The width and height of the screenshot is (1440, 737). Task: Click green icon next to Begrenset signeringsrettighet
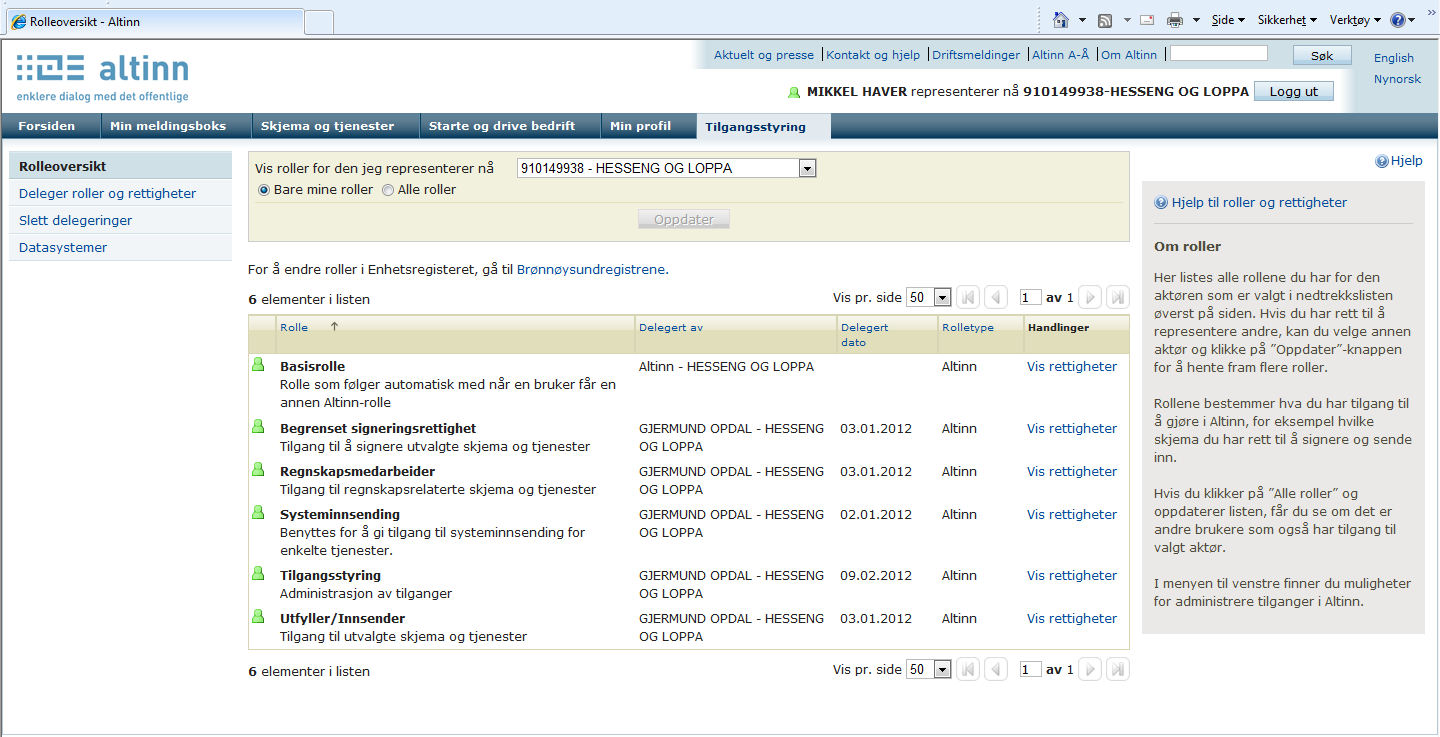coord(258,427)
